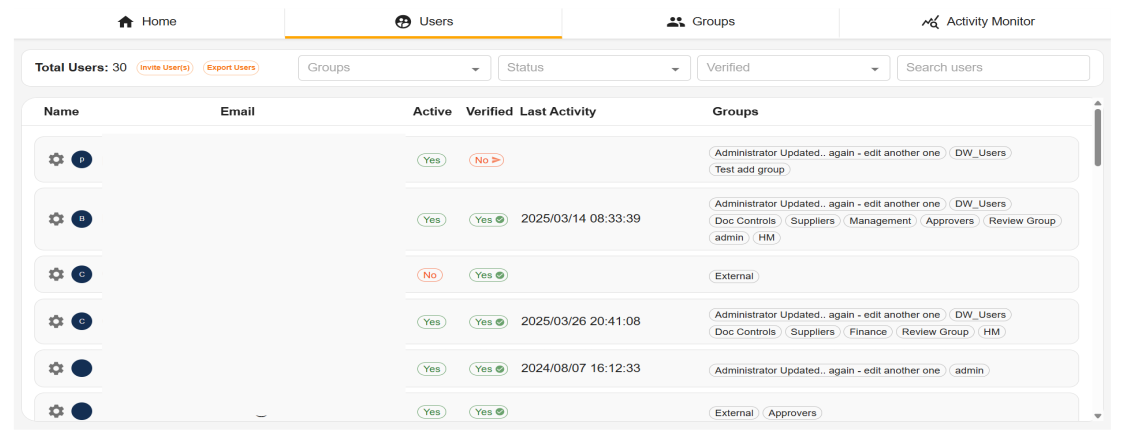Click gear icon for user with avatar 'B'
The width and height of the screenshot is (1123, 433).
point(56,219)
